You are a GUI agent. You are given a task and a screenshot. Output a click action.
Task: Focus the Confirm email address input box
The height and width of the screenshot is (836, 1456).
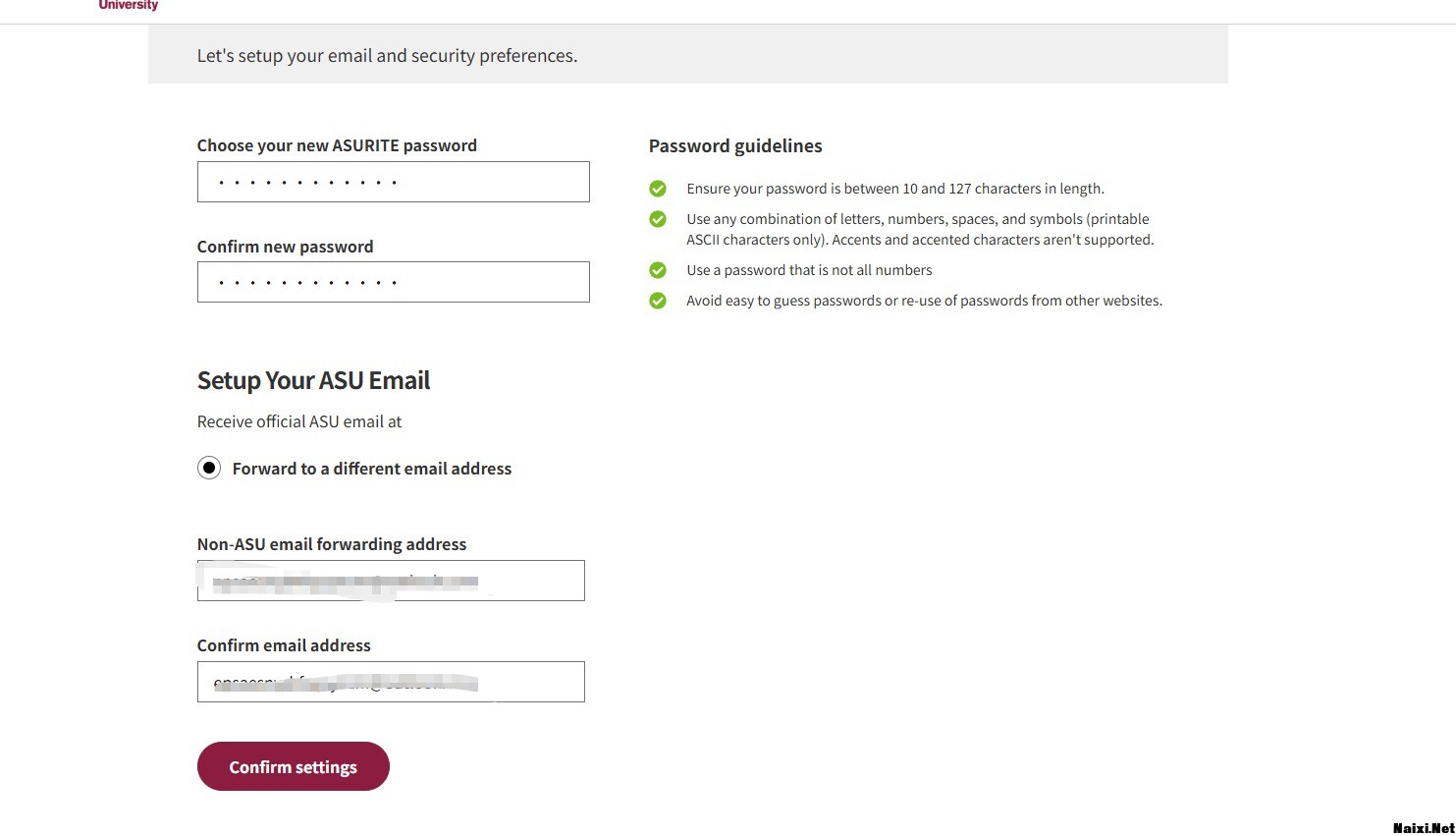[x=391, y=682]
